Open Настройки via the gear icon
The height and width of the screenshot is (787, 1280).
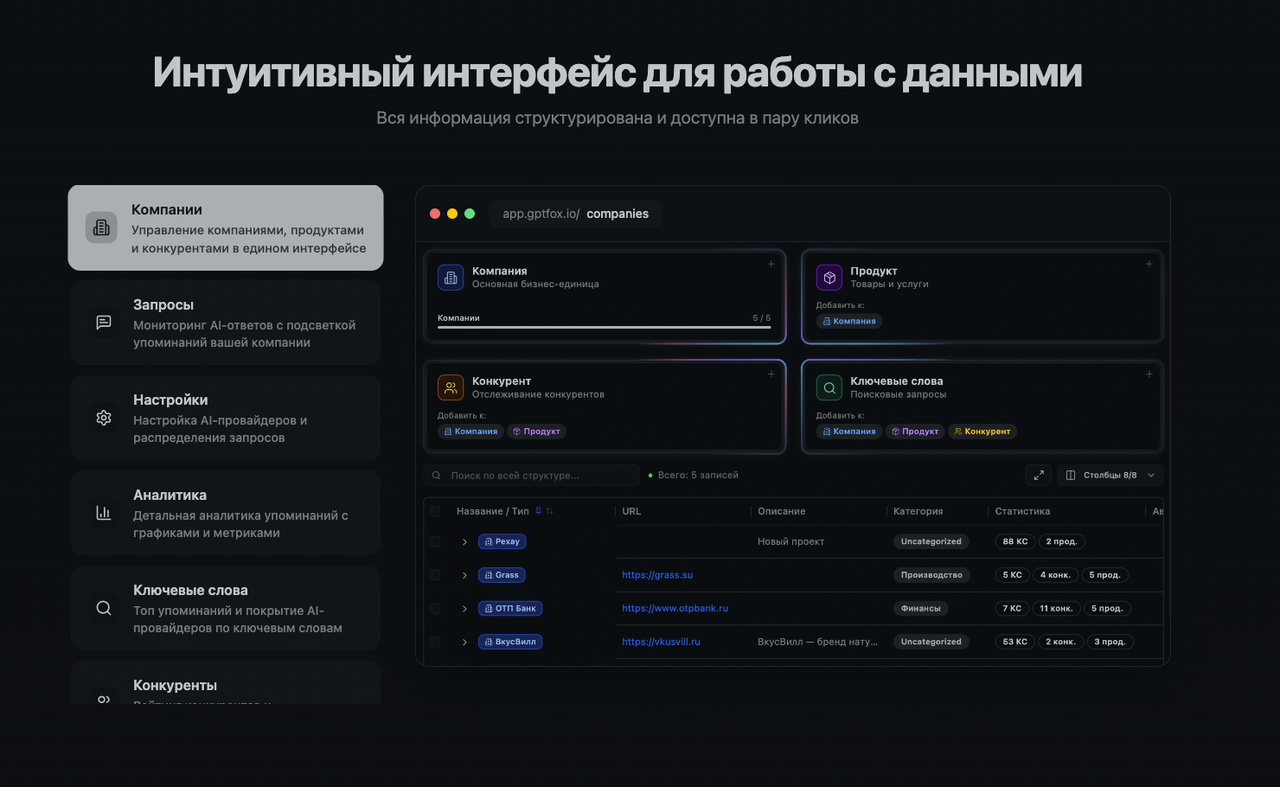click(103, 417)
